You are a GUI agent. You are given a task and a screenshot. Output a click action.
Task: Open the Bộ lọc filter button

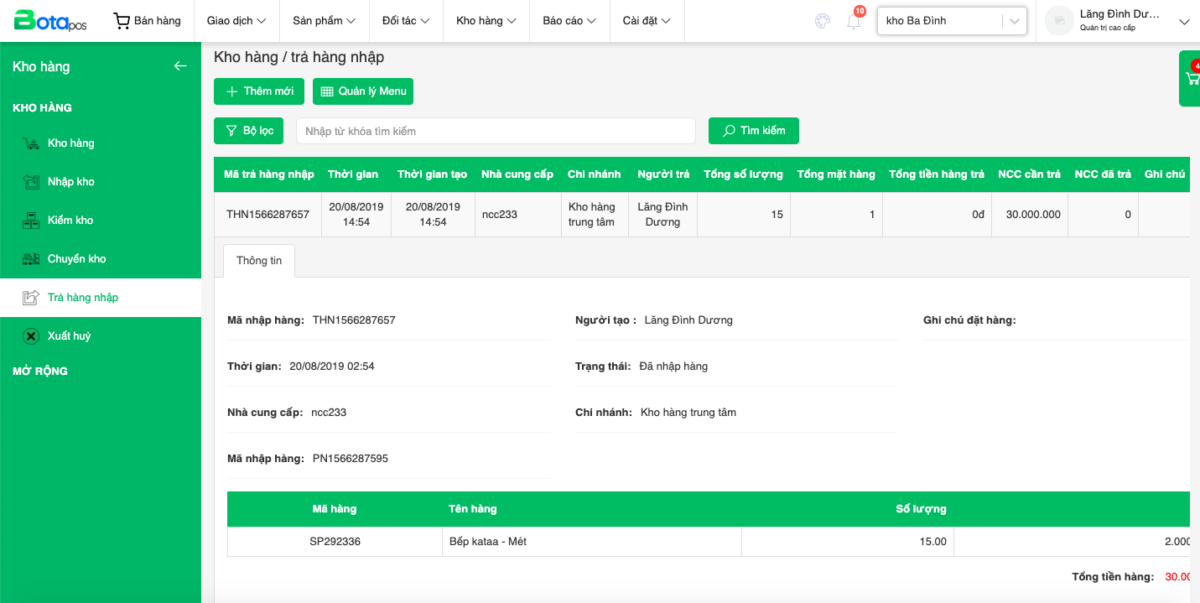click(249, 131)
